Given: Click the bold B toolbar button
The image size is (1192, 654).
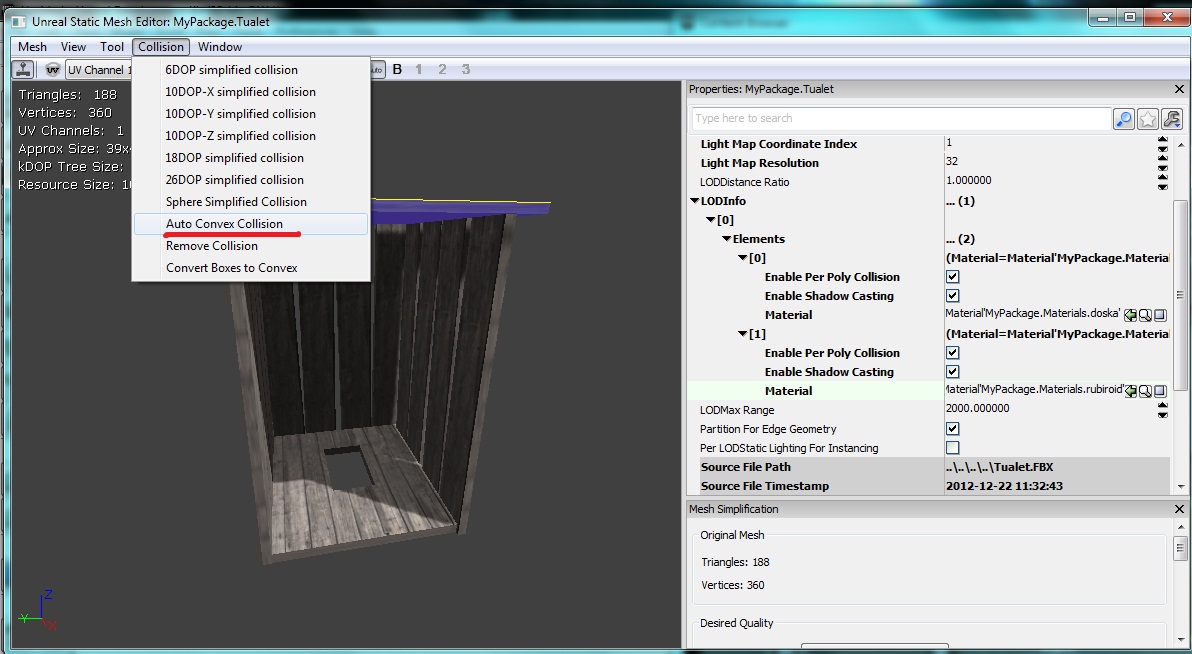Looking at the screenshot, I should [x=397, y=70].
